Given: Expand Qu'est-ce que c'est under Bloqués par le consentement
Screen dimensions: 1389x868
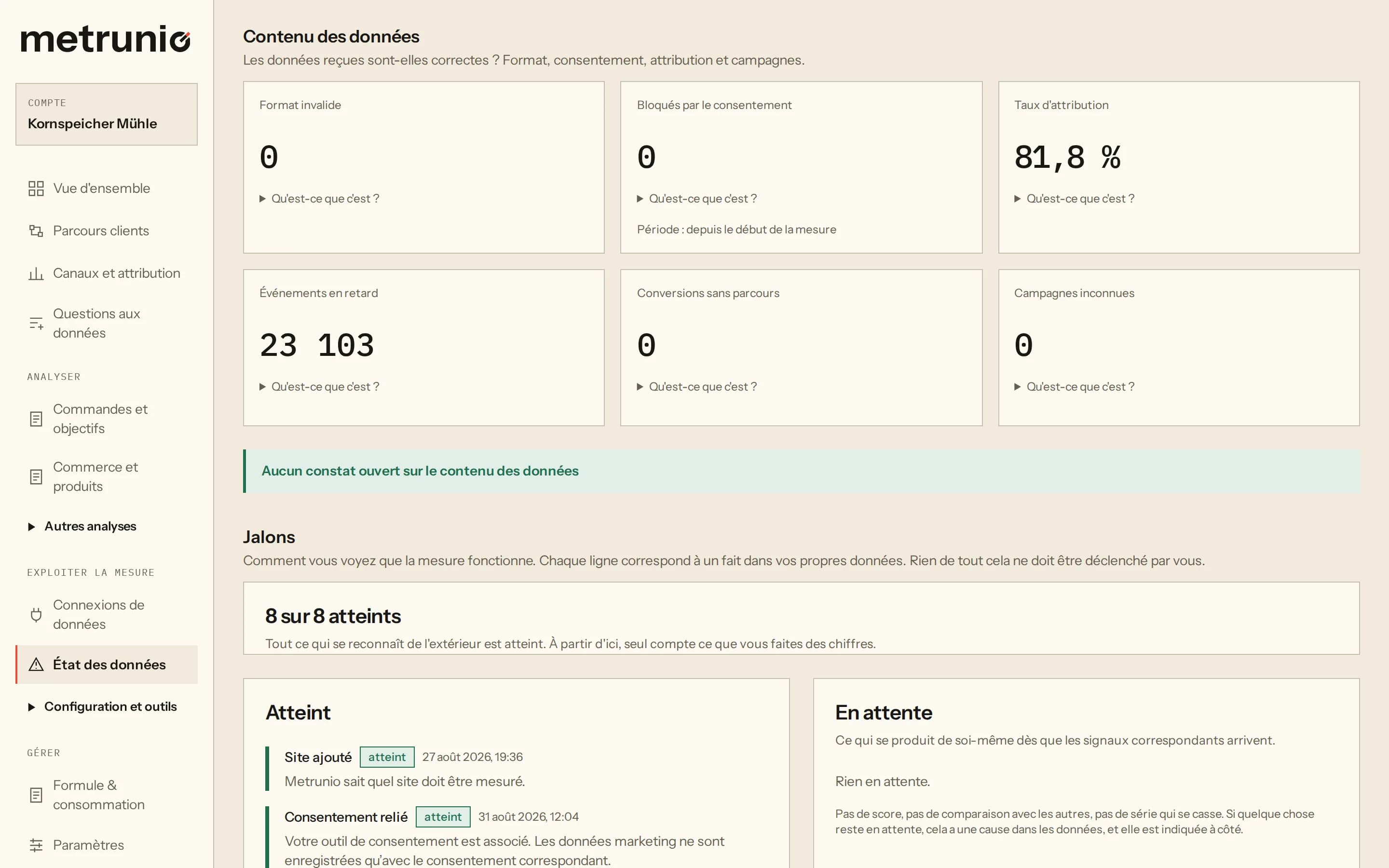Looking at the screenshot, I should tap(697, 199).
